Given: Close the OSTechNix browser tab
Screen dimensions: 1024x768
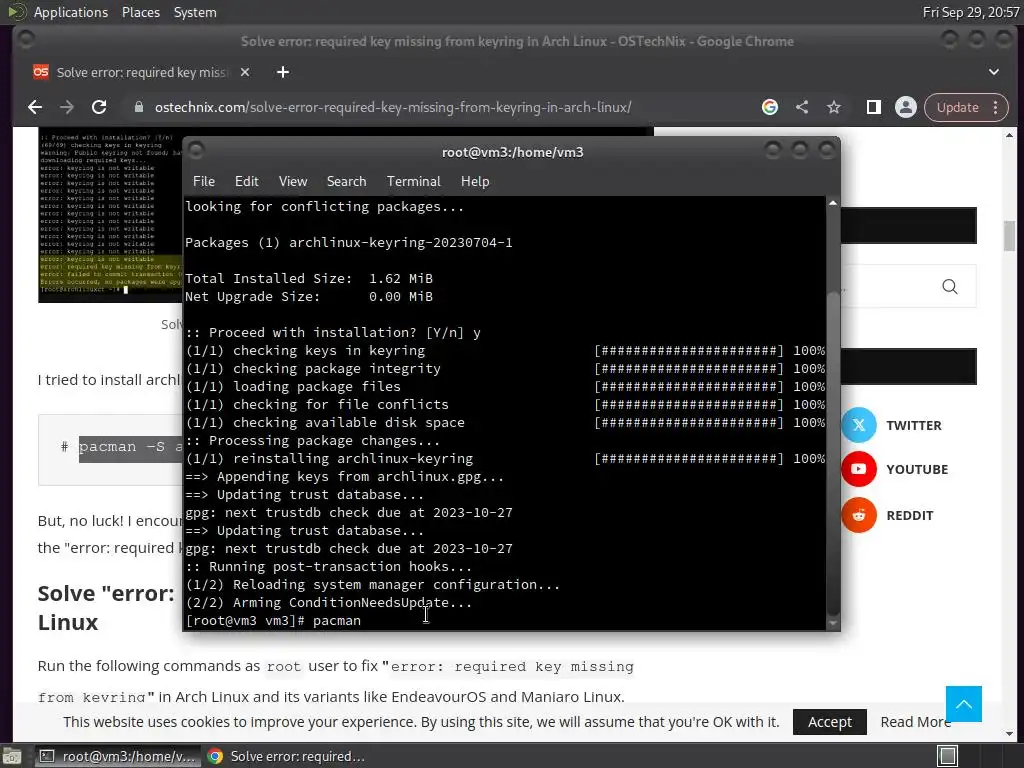Looking at the screenshot, I should click(x=245, y=72).
